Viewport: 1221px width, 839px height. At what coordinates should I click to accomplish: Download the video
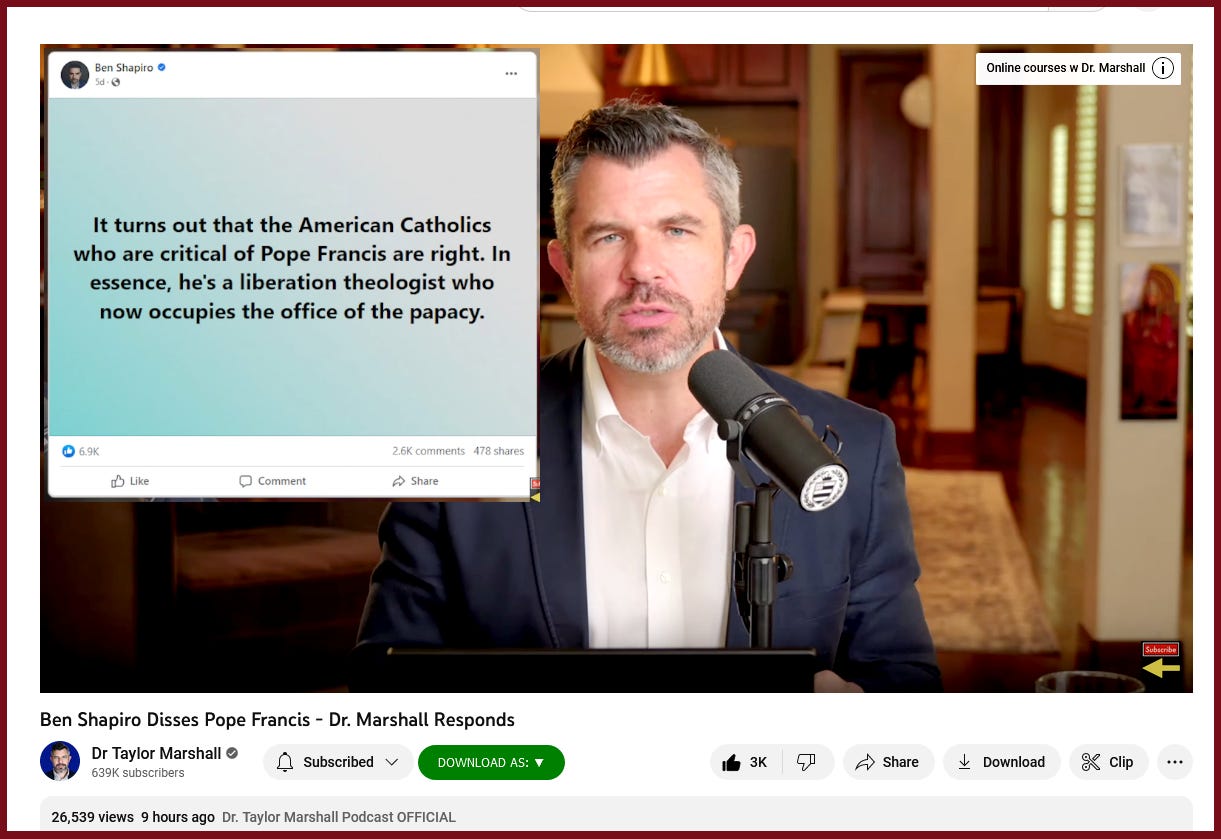pos(1001,762)
